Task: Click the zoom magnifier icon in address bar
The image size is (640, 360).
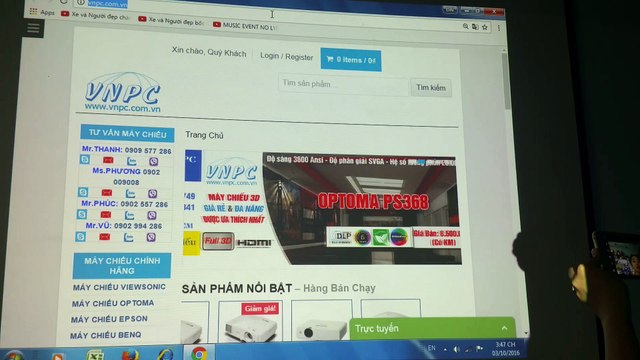Action: click(465, 27)
